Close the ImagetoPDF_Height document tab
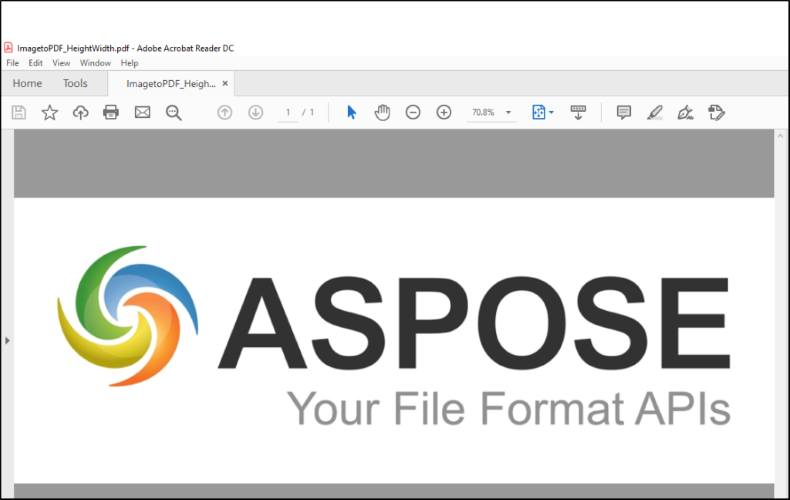This screenshot has height=500, width=790. (225, 84)
